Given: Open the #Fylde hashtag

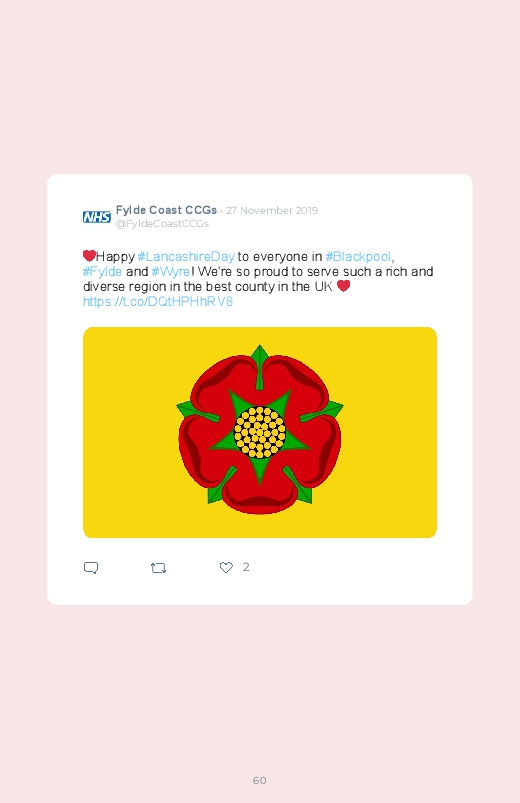Looking at the screenshot, I should point(102,271).
